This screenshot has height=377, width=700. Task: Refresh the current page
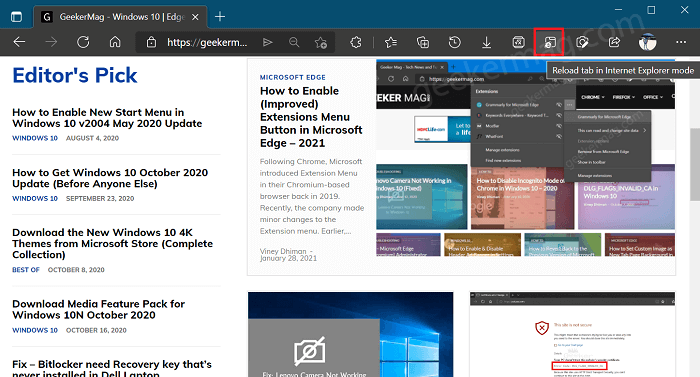[83, 42]
